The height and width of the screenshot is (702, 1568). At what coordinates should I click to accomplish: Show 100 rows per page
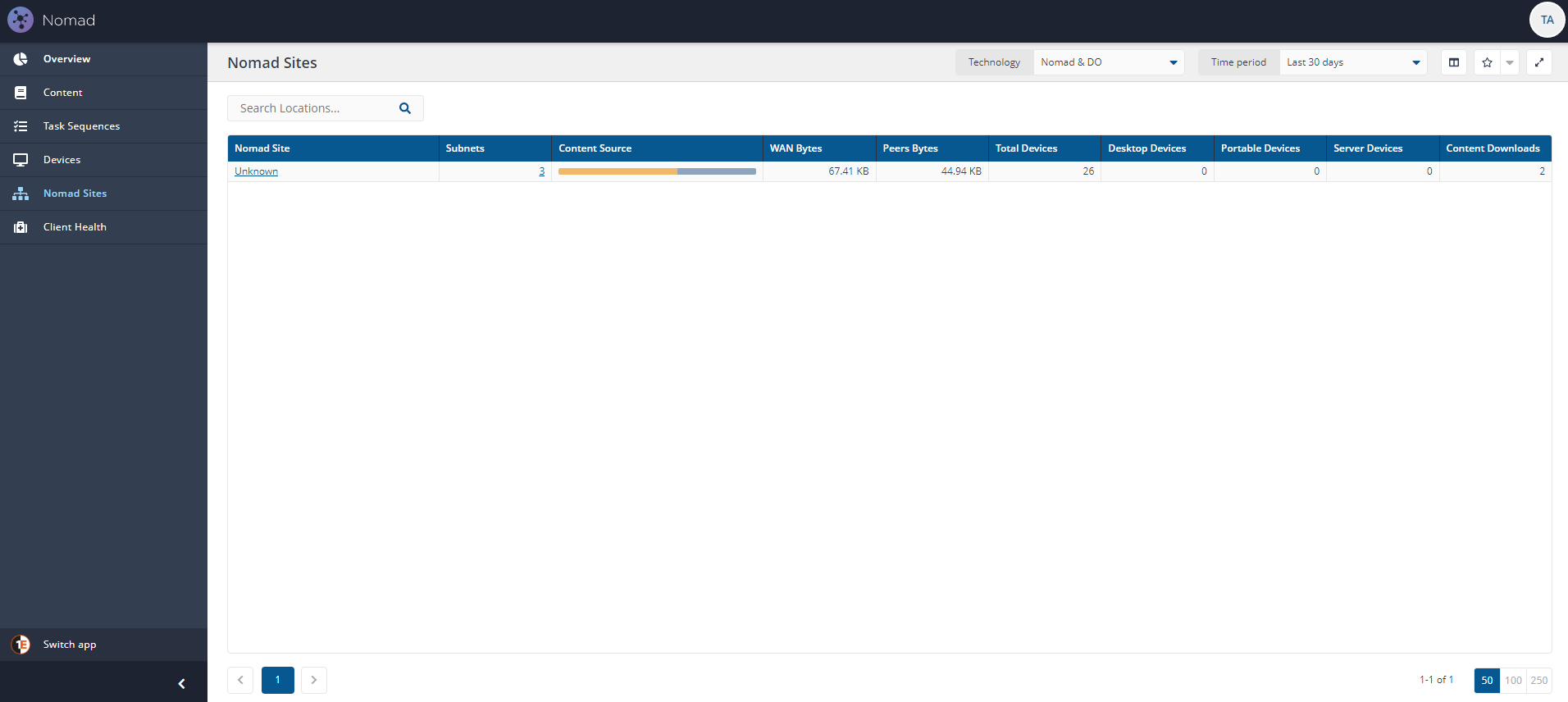click(x=1513, y=681)
